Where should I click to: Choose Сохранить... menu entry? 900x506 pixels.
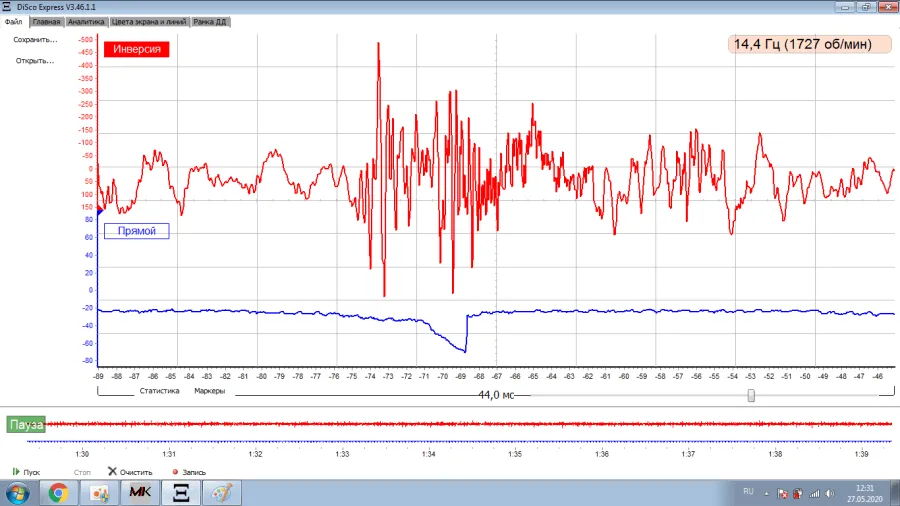click(x=36, y=40)
